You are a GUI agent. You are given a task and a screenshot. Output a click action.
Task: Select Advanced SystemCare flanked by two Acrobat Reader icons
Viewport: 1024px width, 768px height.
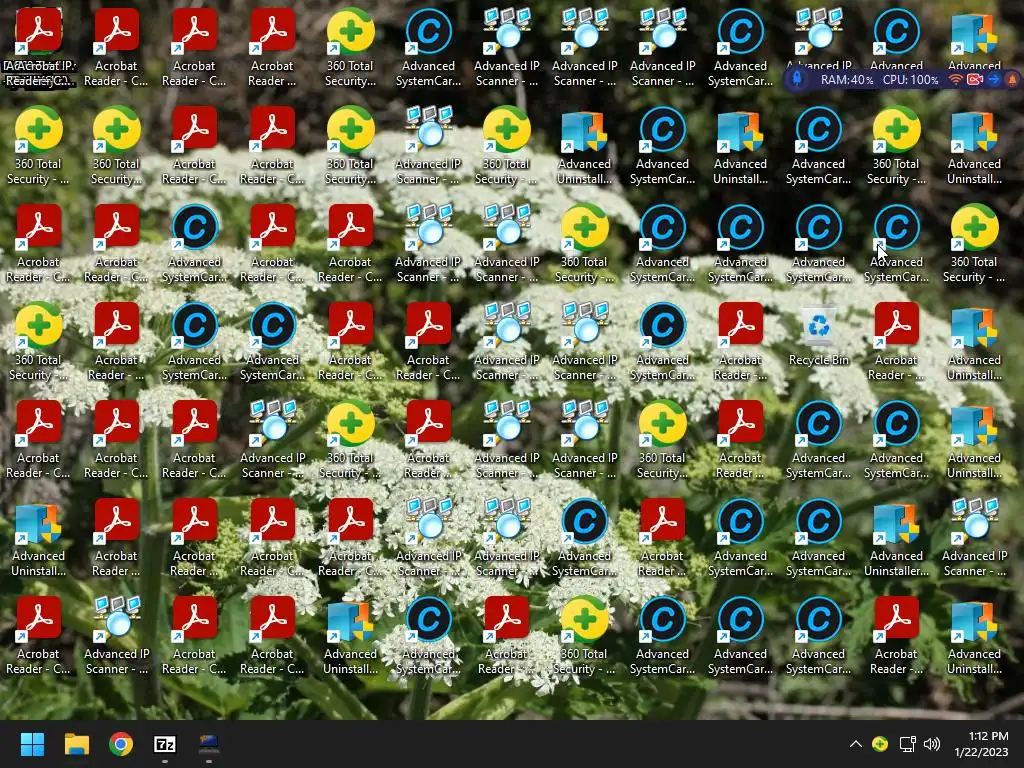pyautogui.click(x=195, y=242)
